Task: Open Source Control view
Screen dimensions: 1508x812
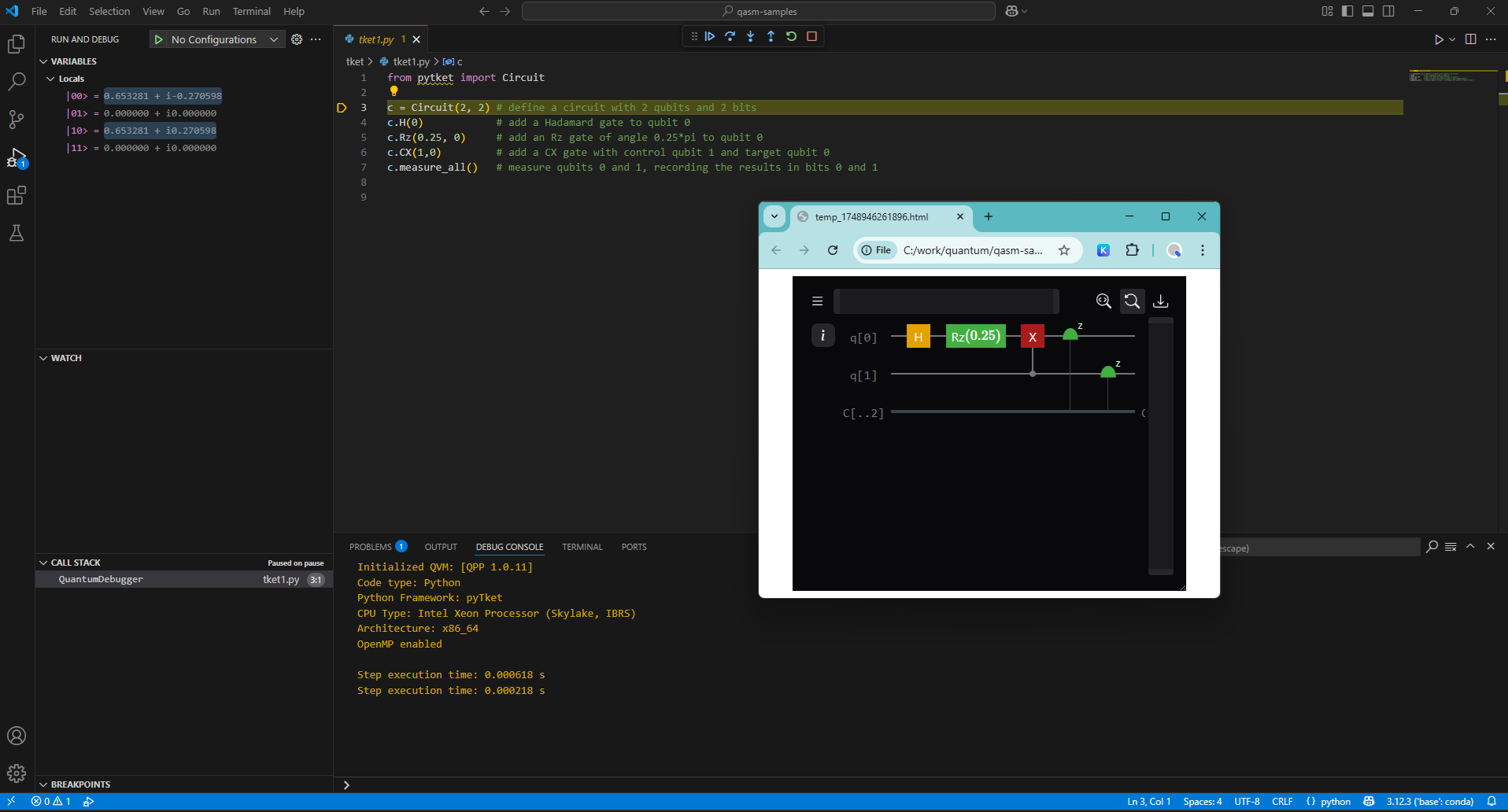Action: tap(17, 120)
